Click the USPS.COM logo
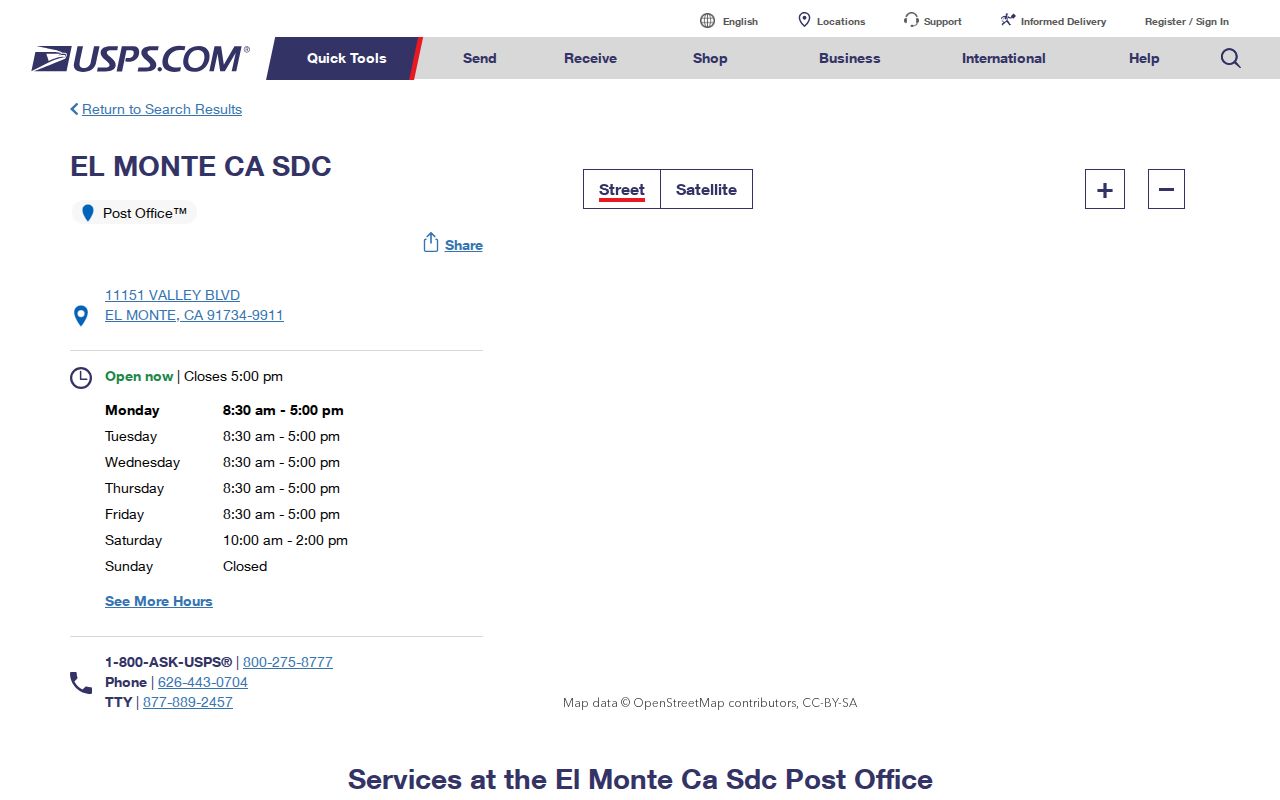This screenshot has width=1280, height=800. coord(140,59)
